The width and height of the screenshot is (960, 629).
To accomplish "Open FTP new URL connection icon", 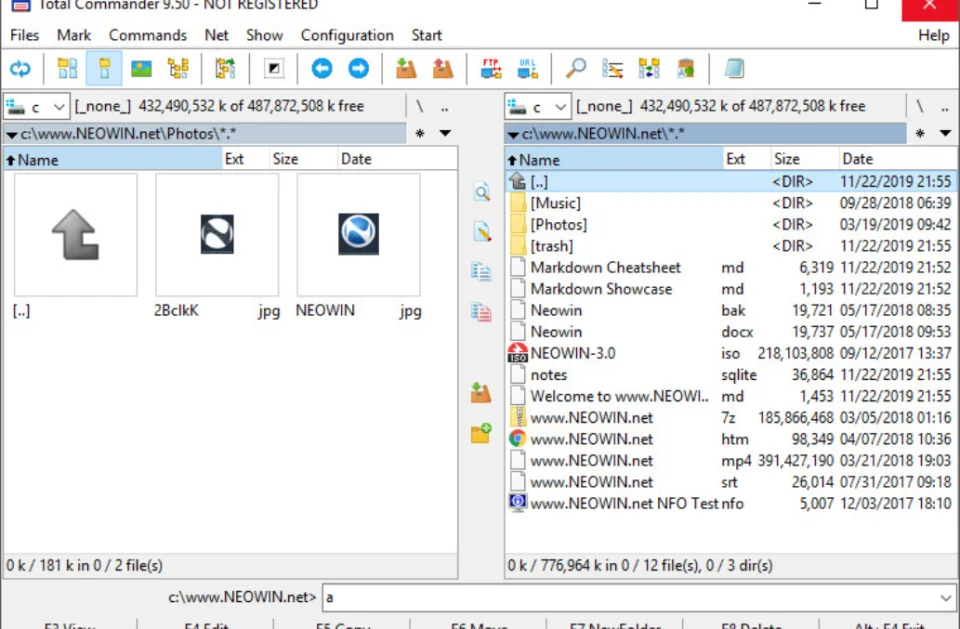I will pos(527,69).
